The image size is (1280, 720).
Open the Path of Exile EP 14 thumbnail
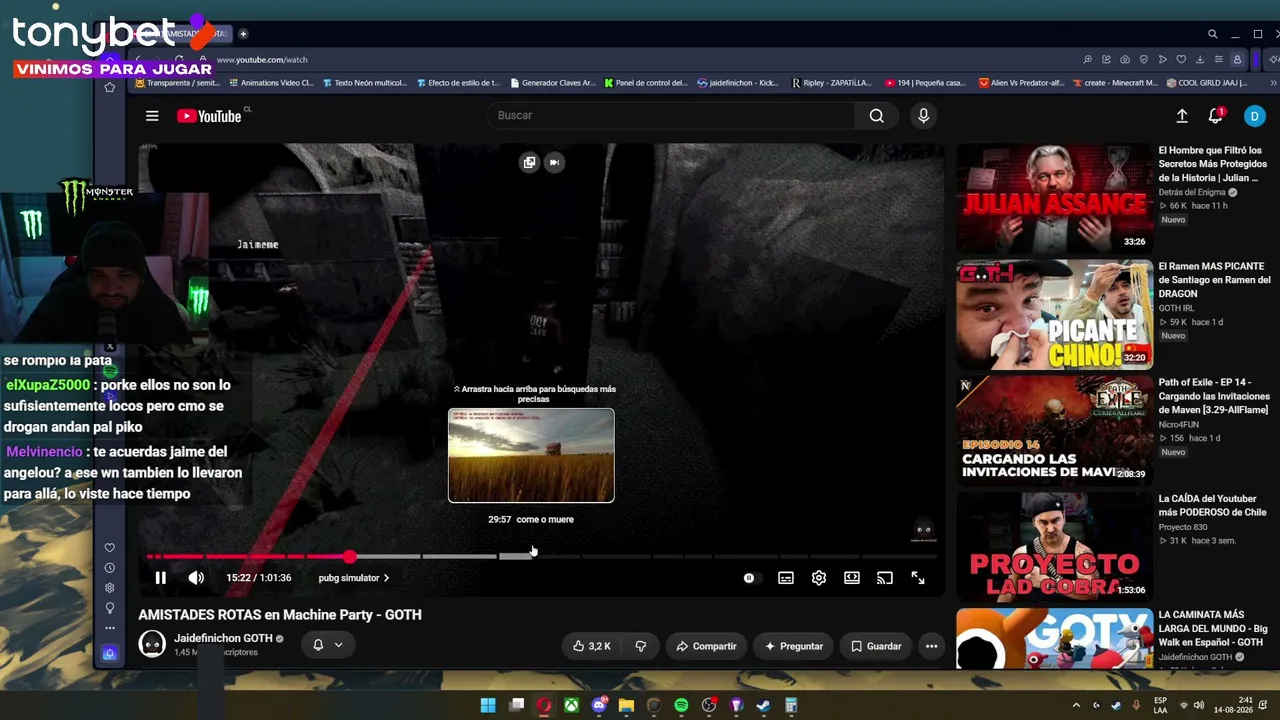[1054, 430]
